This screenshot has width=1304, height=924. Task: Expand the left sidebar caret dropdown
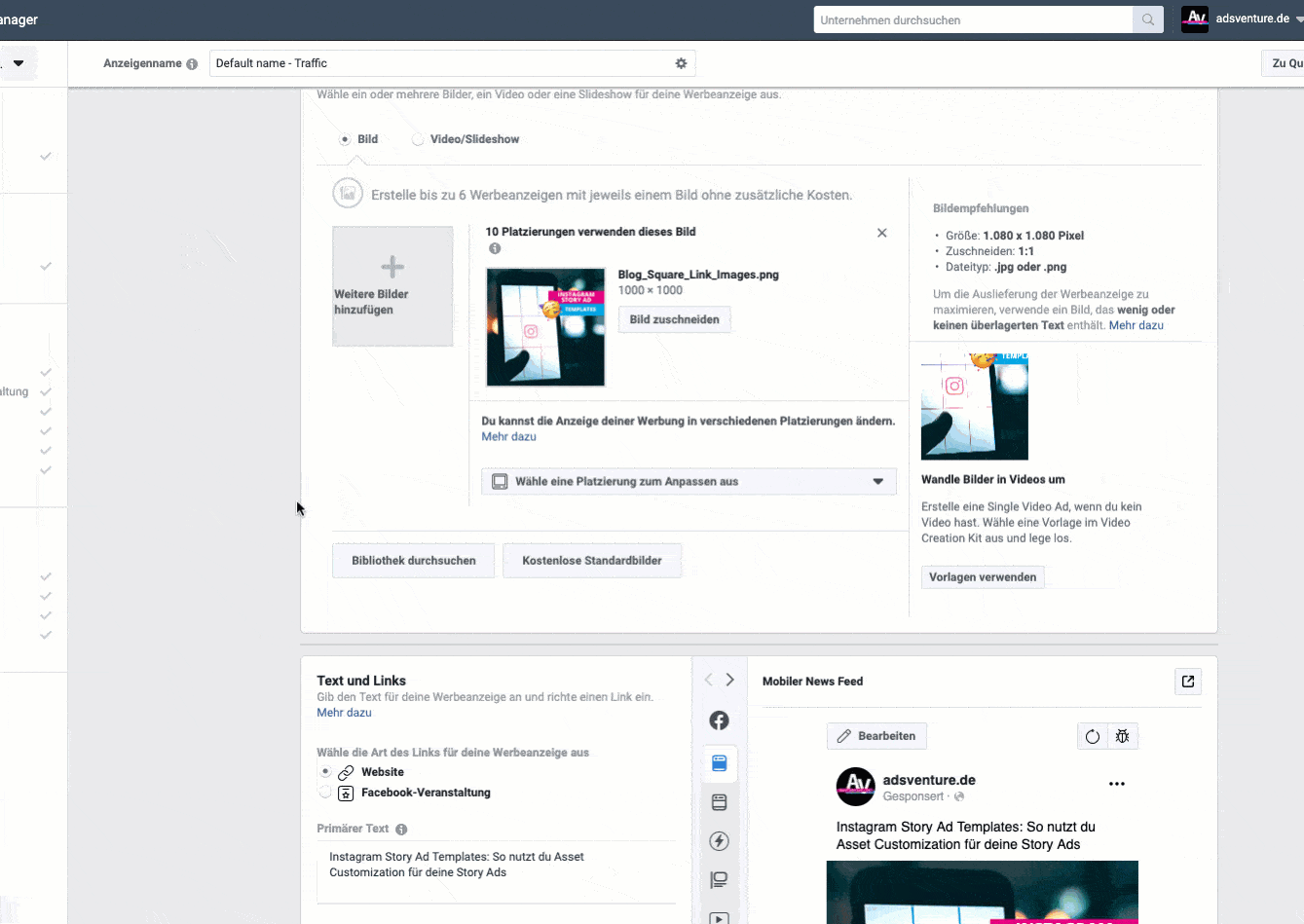point(19,64)
